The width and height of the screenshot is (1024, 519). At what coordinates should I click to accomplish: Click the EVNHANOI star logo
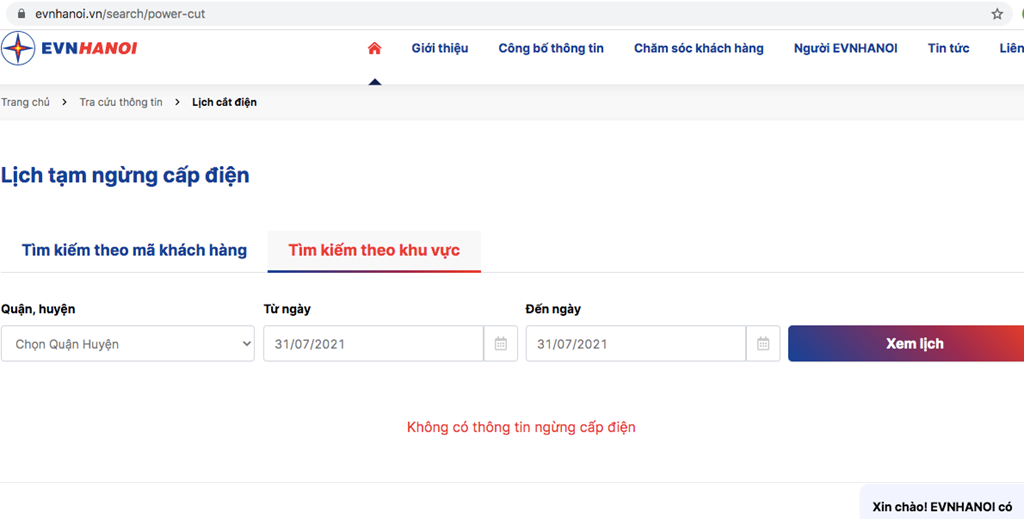tap(18, 48)
